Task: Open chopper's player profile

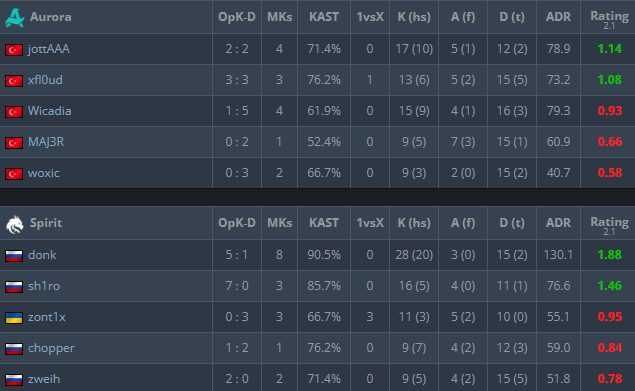Action: point(51,348)
